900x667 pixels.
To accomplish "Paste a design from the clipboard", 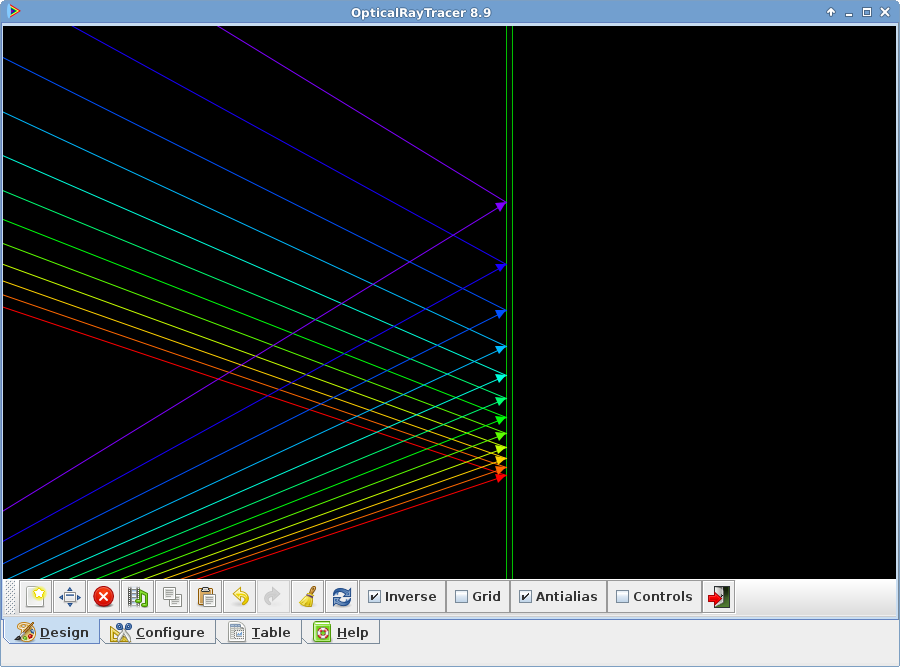I will pyautogui.click(x=206, y=596).
